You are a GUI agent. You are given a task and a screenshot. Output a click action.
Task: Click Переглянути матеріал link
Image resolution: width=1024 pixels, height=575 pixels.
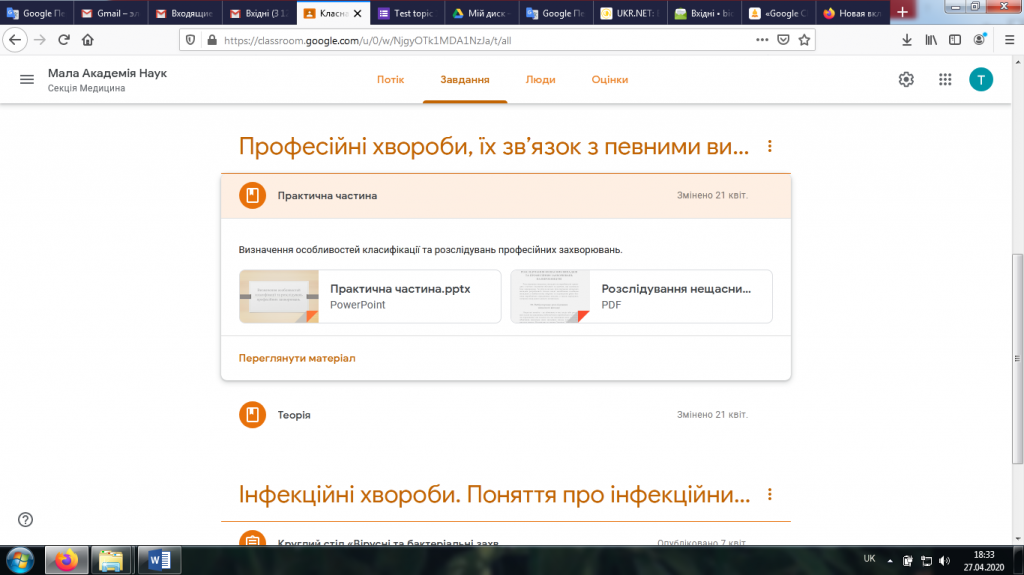[x=297, y=358]
